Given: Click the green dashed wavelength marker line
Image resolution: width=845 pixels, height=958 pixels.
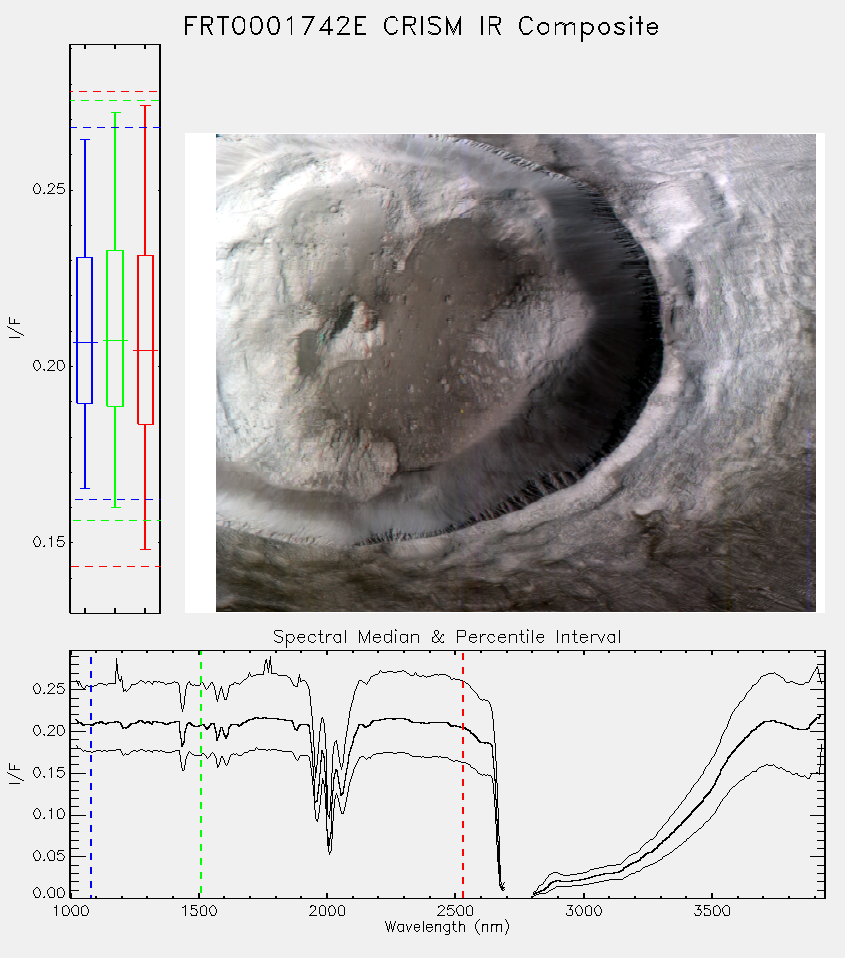Looking at the screenshot, I should pyautogui.click(x=201, y=774).
